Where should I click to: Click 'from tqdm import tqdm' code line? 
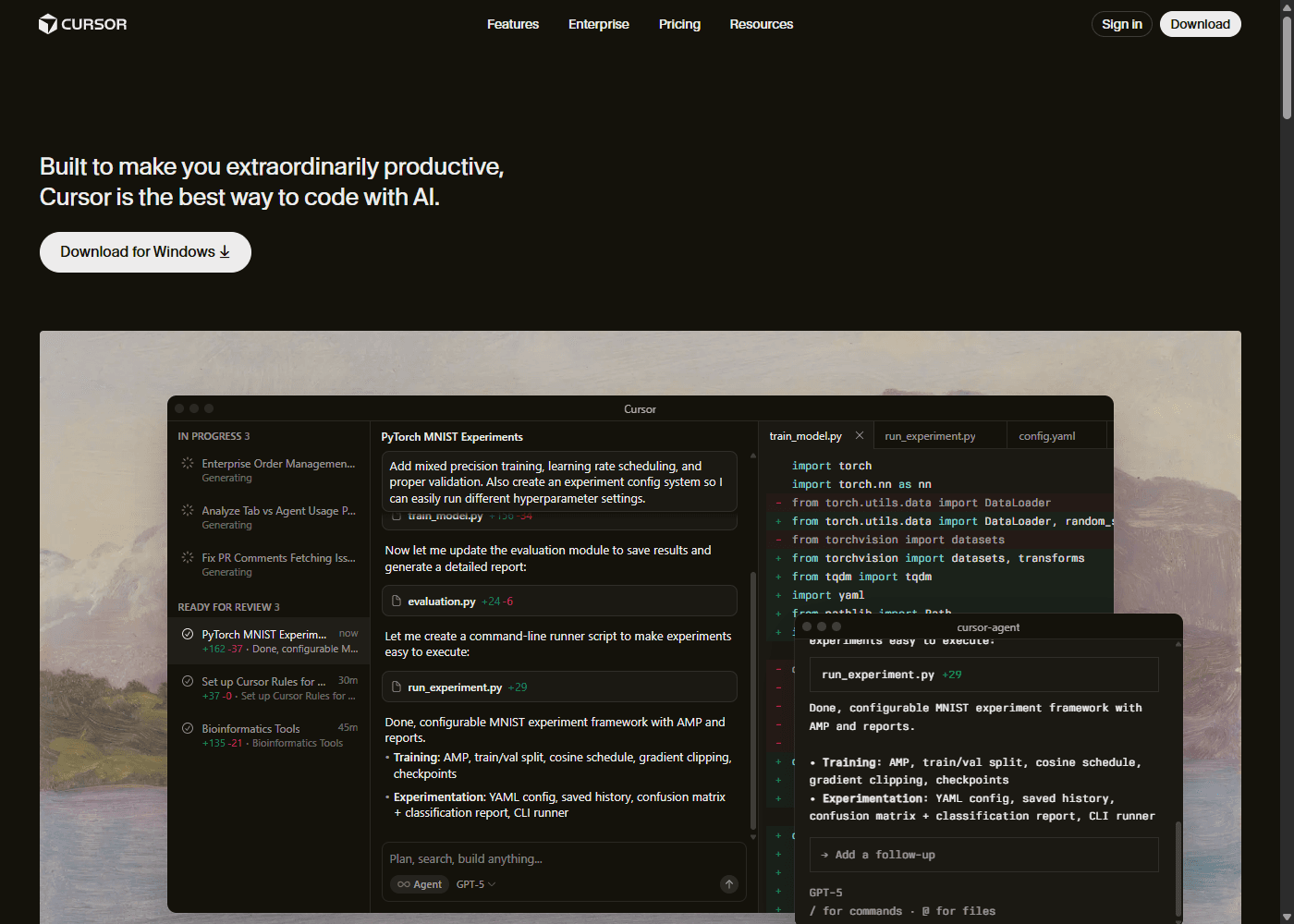click(861, 577)
